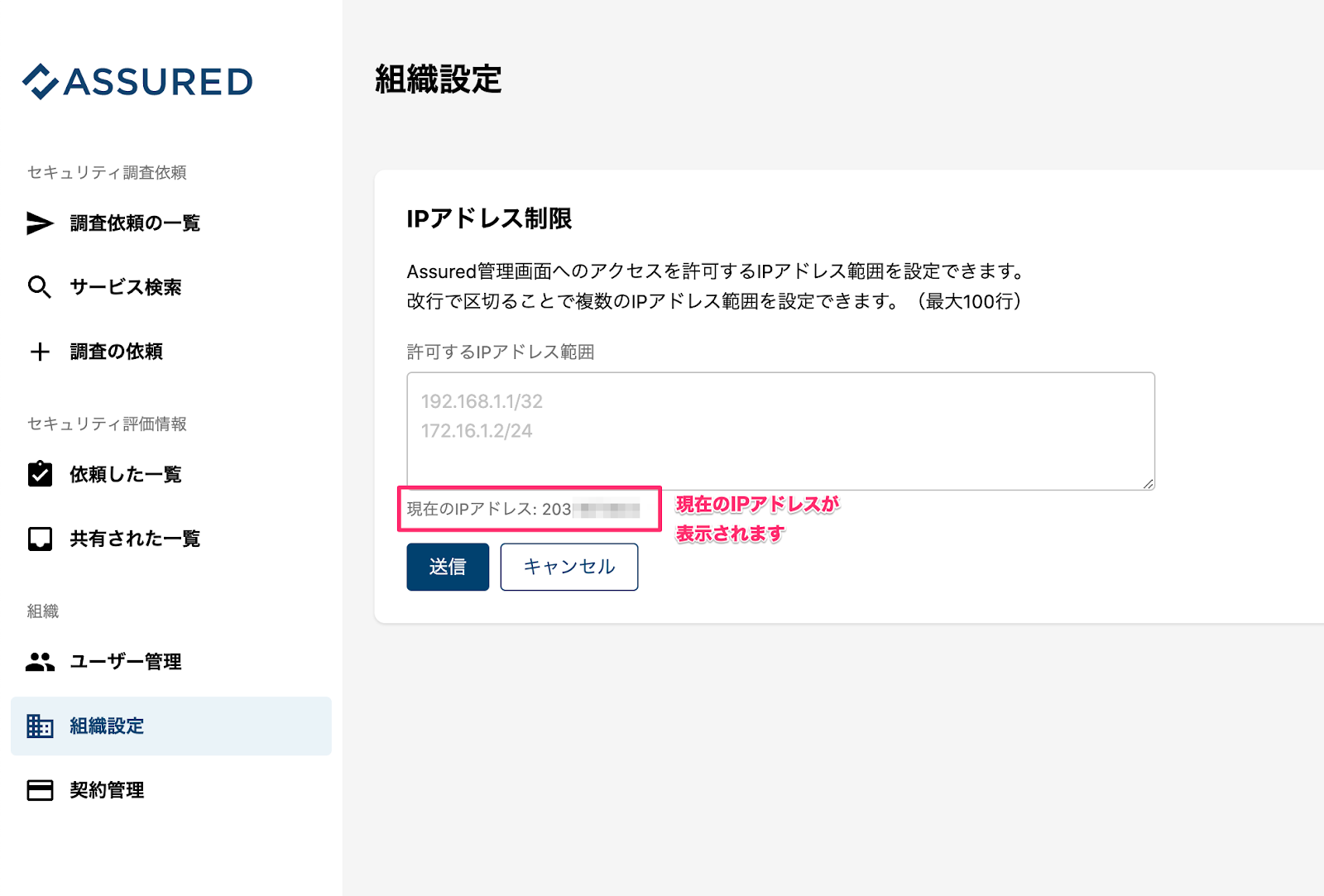Select 調査の依頼 in the sidebar
Viewport: 1324px width, 896px height.
tap(171, 352)
